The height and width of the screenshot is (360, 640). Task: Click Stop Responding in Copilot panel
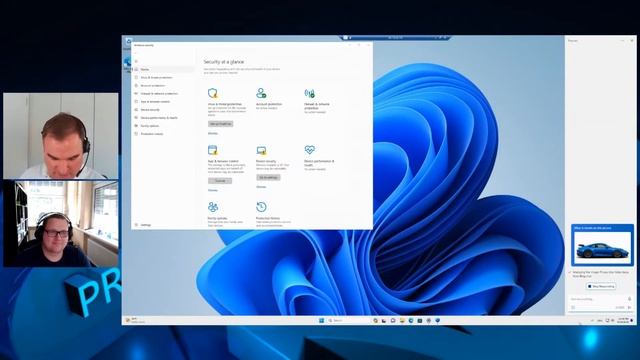601,287
